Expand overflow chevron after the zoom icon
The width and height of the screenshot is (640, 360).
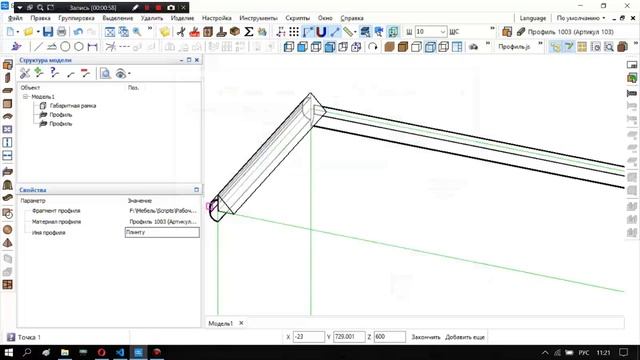tap(150, 29)
